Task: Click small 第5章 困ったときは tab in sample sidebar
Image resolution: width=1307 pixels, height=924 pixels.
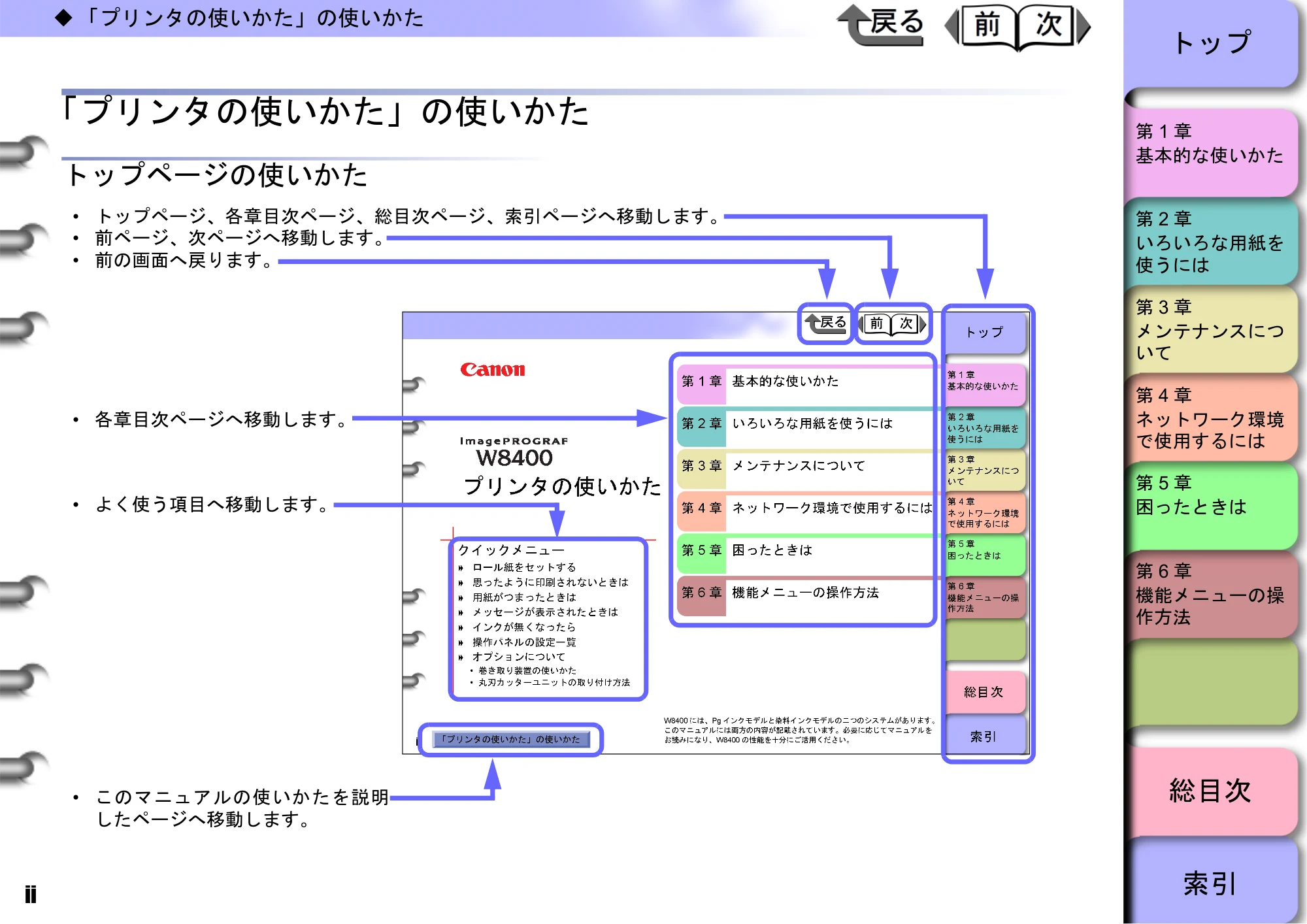Action: (985, 555)
